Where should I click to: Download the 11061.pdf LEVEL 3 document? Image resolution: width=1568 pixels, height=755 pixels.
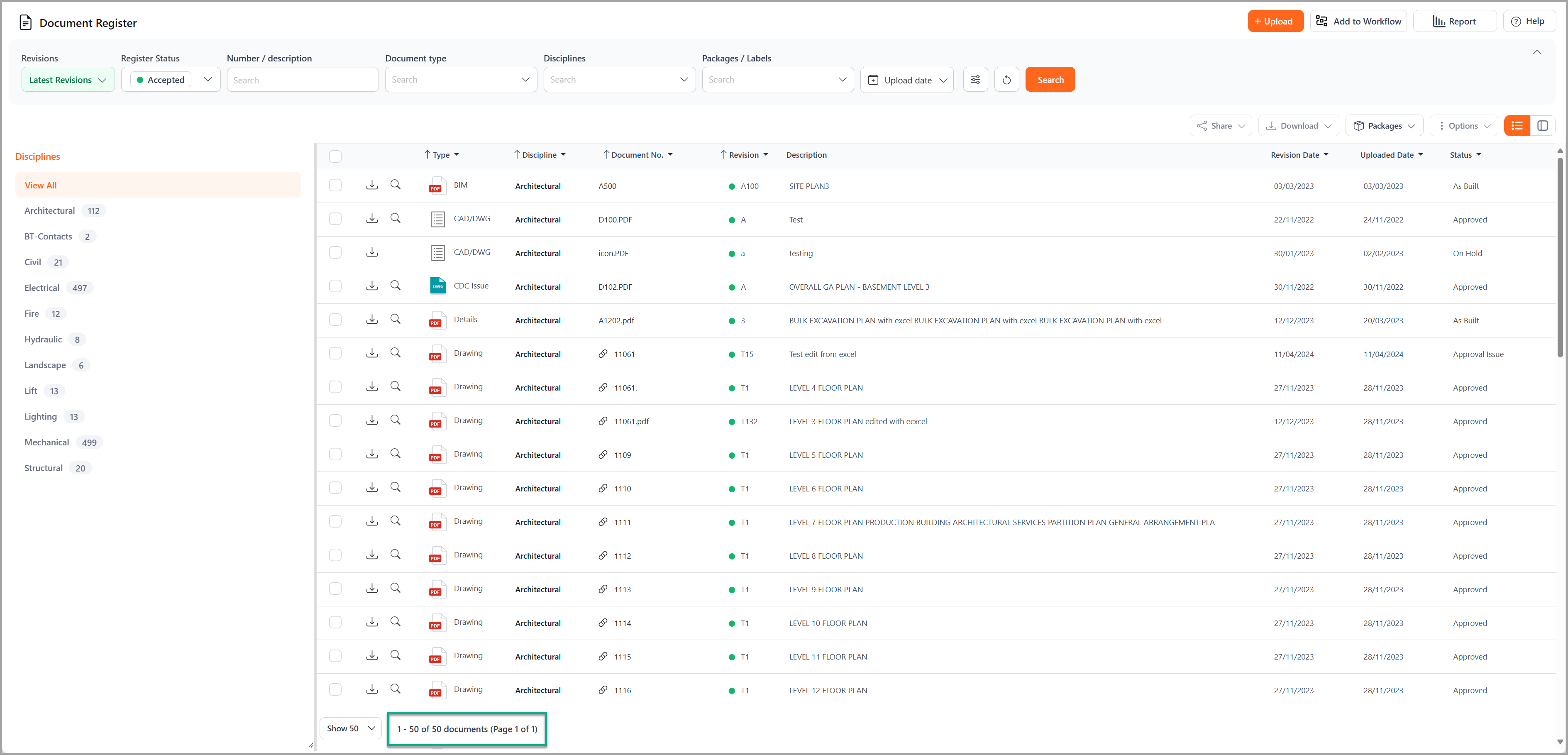tap(372, 420)
